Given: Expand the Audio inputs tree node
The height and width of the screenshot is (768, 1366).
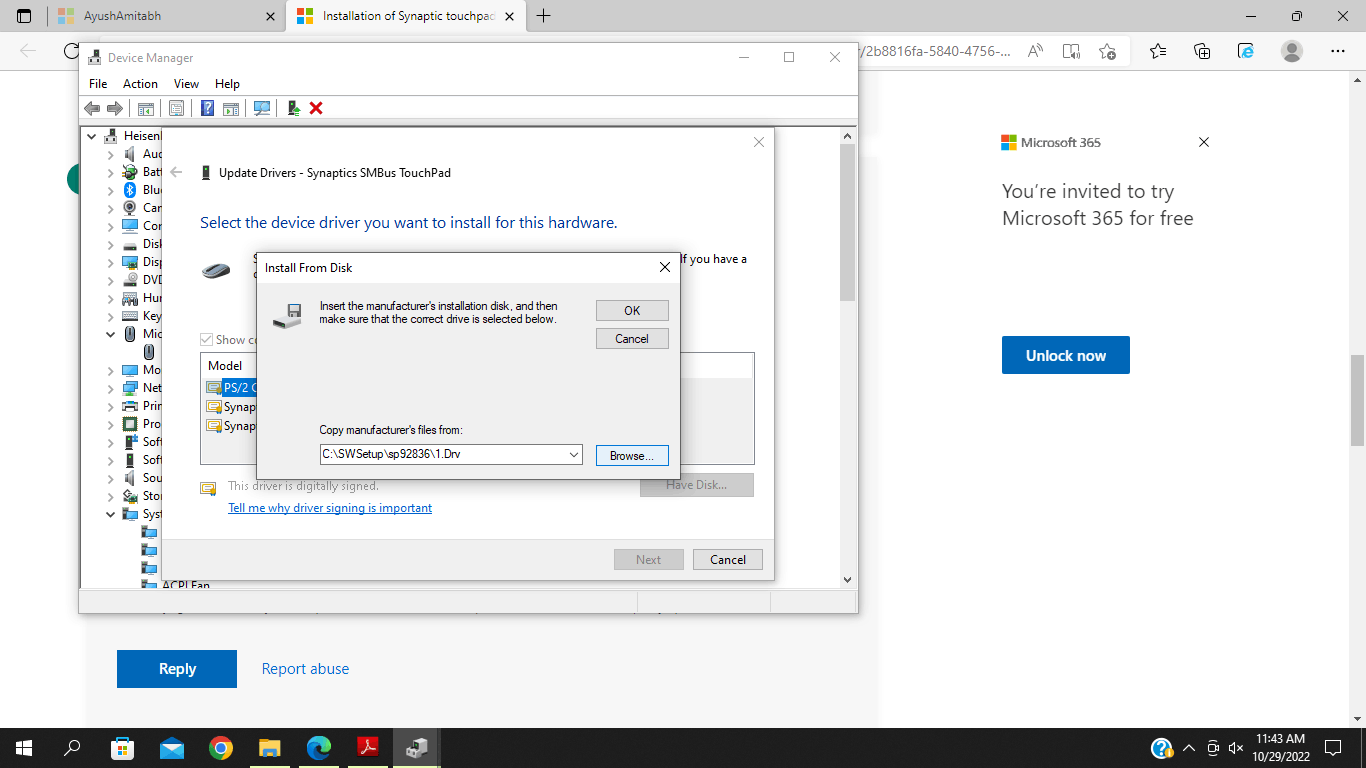Looking at the screenshot, I should 111,154.
